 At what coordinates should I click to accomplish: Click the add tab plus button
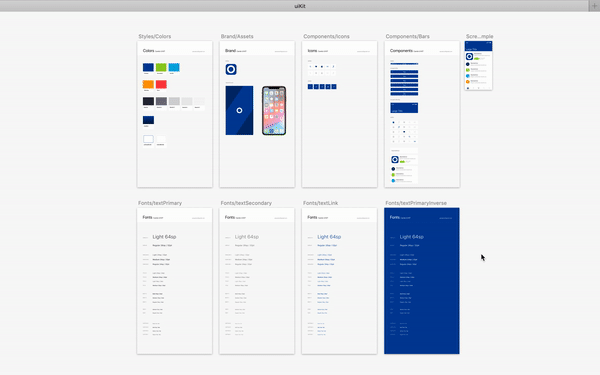pyautogui.click(x=594, y=6)
